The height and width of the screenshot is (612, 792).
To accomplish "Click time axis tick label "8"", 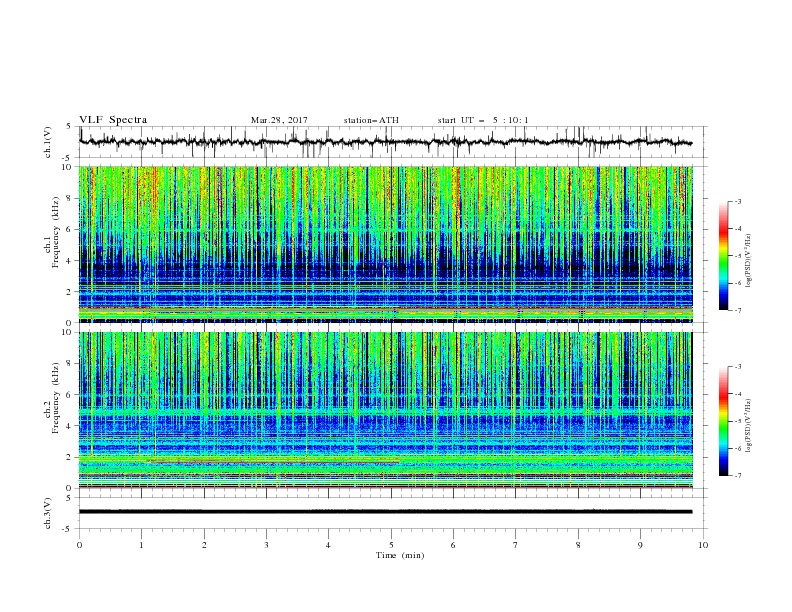I will pyautogui.click(x=578, y=545).
